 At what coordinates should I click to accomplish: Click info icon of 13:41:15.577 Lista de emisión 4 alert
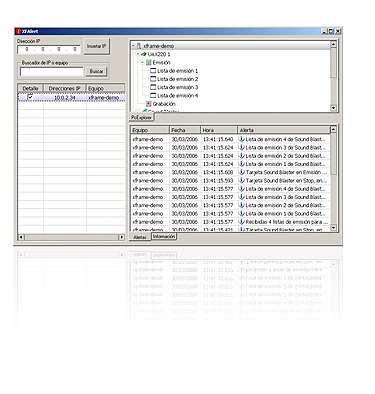tap(242, 189)
